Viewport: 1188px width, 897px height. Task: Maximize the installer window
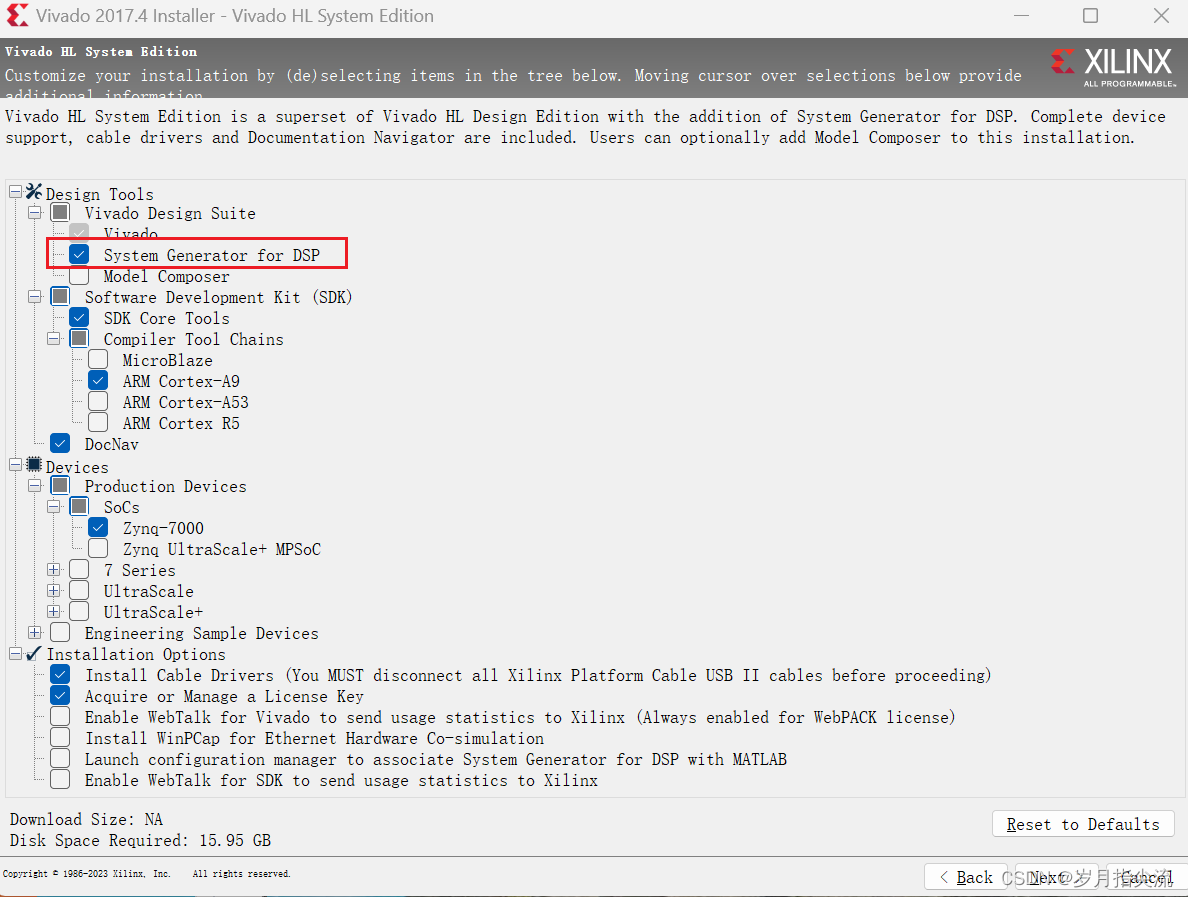(1090, 16)
